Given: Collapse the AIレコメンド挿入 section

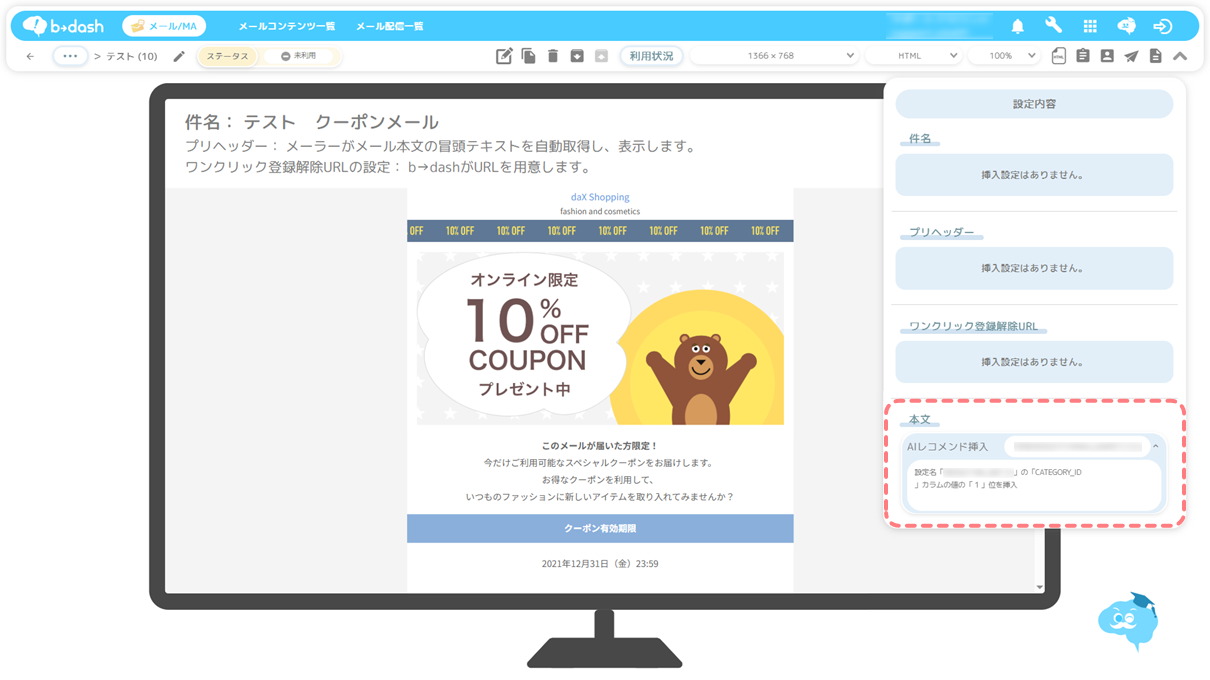Looking at the screenshot, I should pos(1155,446).
